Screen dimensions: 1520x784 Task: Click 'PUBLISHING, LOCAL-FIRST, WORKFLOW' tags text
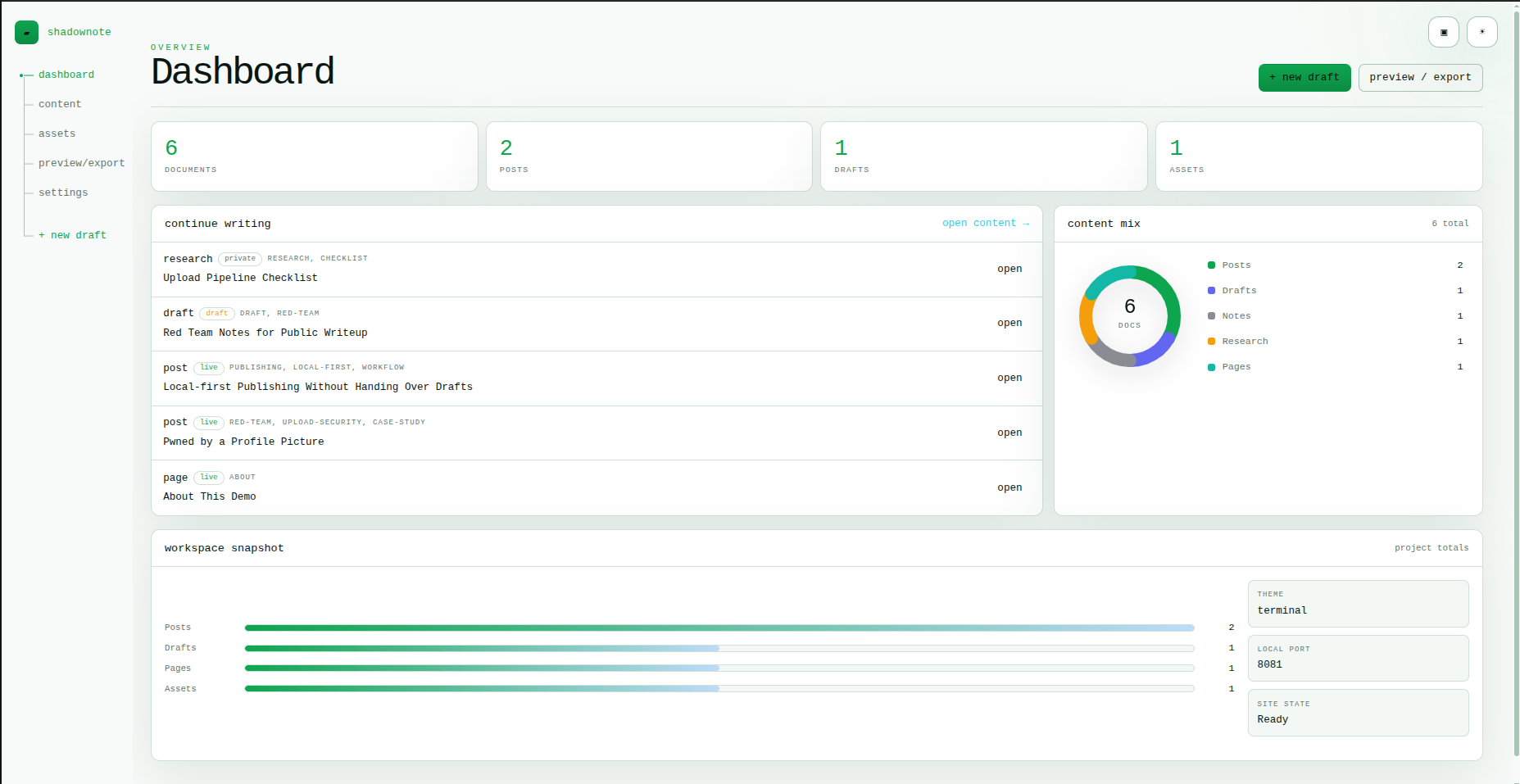[x=316, y=367]
